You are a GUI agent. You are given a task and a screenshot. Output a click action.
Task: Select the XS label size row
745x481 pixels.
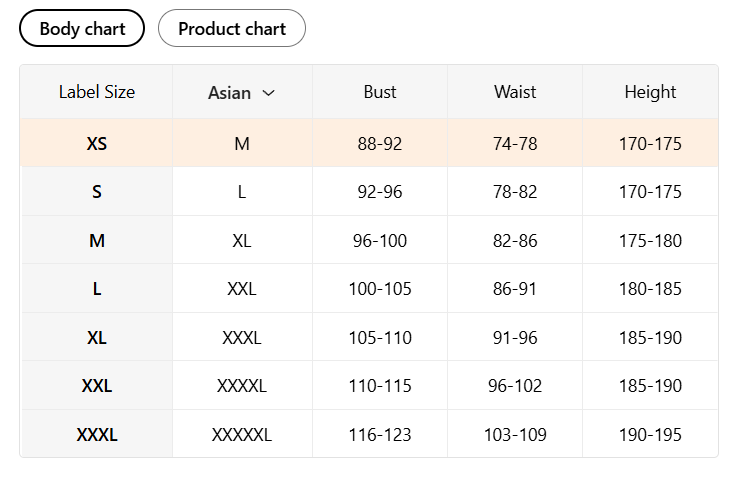click(369, 143)
